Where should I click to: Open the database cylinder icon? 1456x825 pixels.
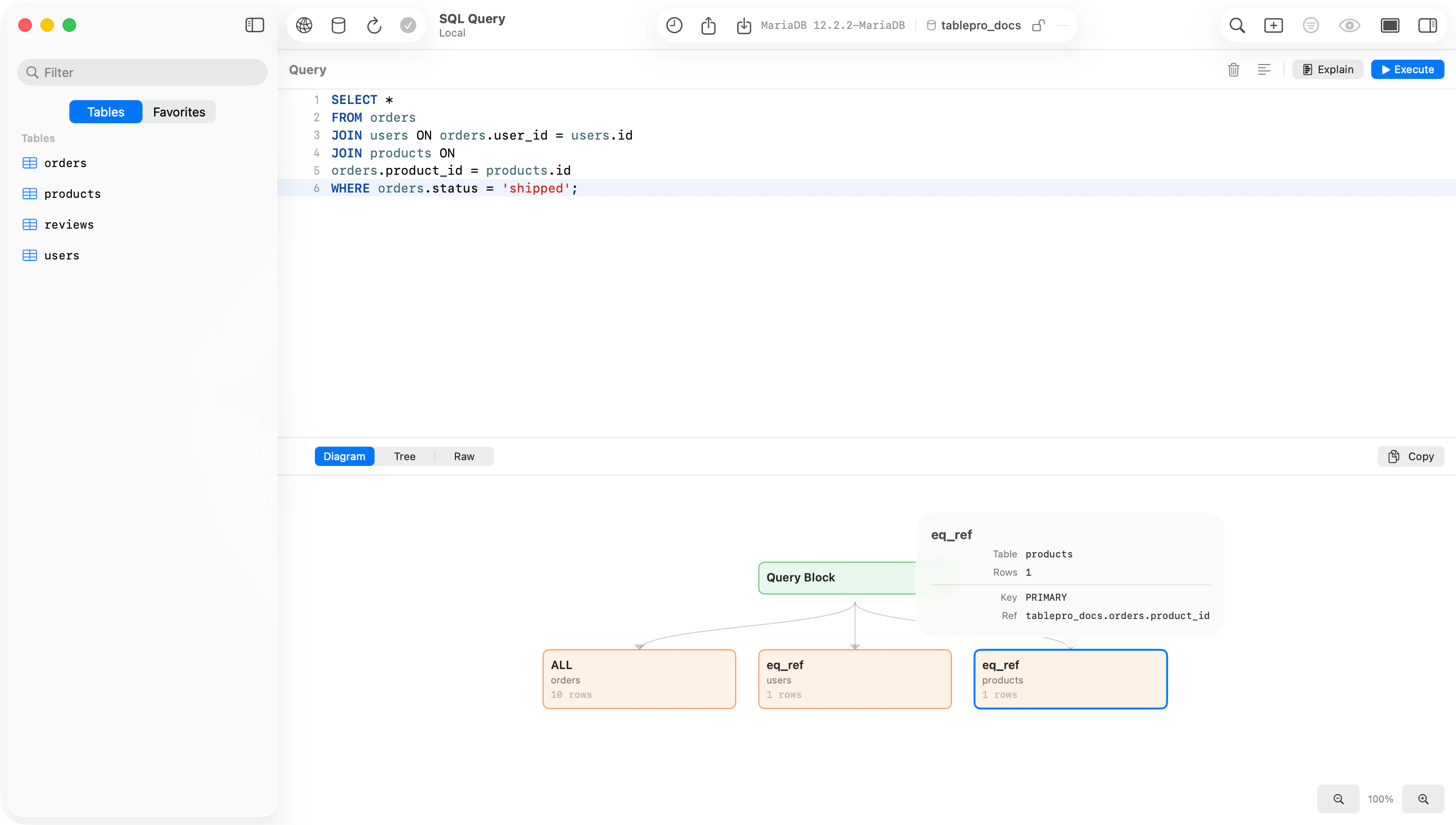point(338,25)
